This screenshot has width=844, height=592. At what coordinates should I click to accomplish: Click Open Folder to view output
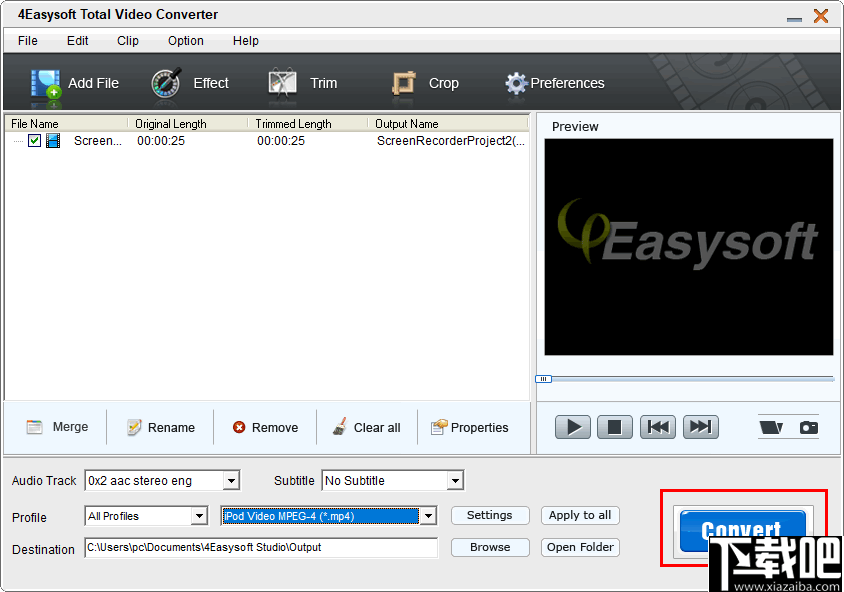point(580,547)
